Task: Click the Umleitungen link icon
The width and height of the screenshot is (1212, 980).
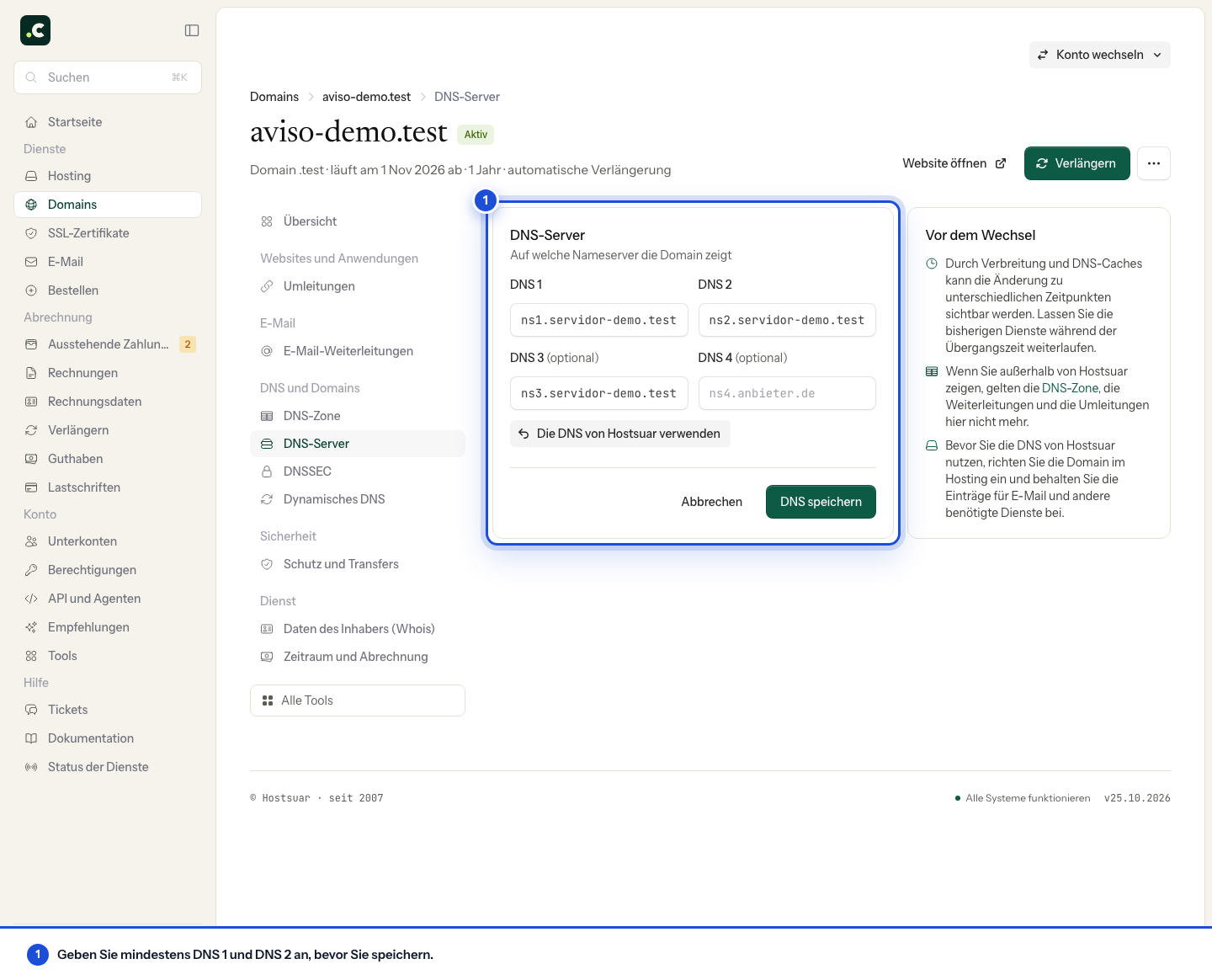Action: (x=267, y=286)
